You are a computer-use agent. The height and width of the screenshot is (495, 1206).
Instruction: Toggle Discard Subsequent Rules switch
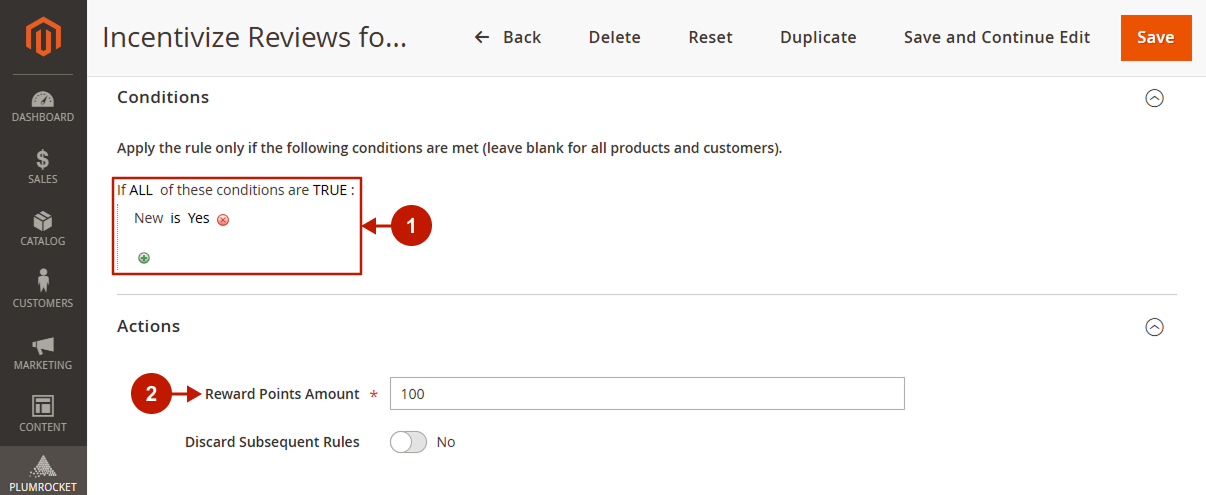click(408, 442)
